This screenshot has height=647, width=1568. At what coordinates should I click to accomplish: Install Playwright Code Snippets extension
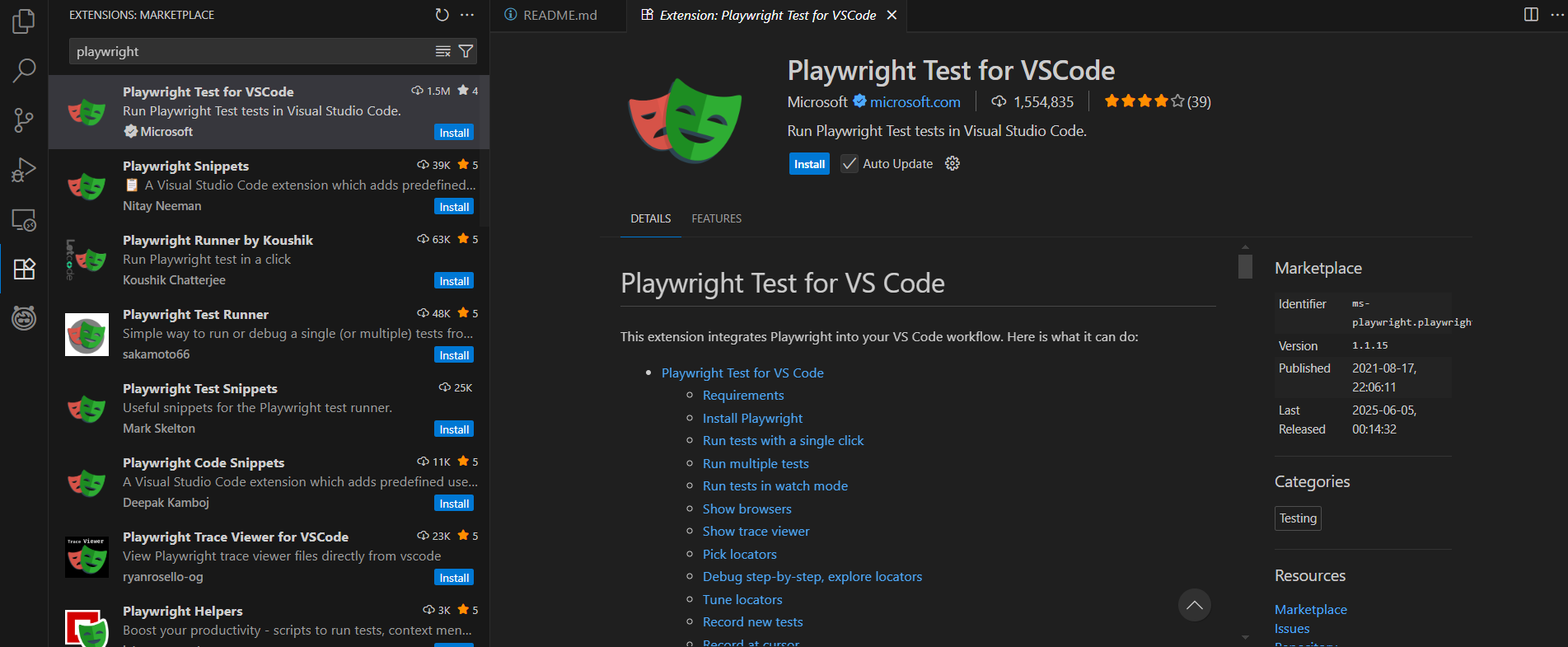(454, 504)
